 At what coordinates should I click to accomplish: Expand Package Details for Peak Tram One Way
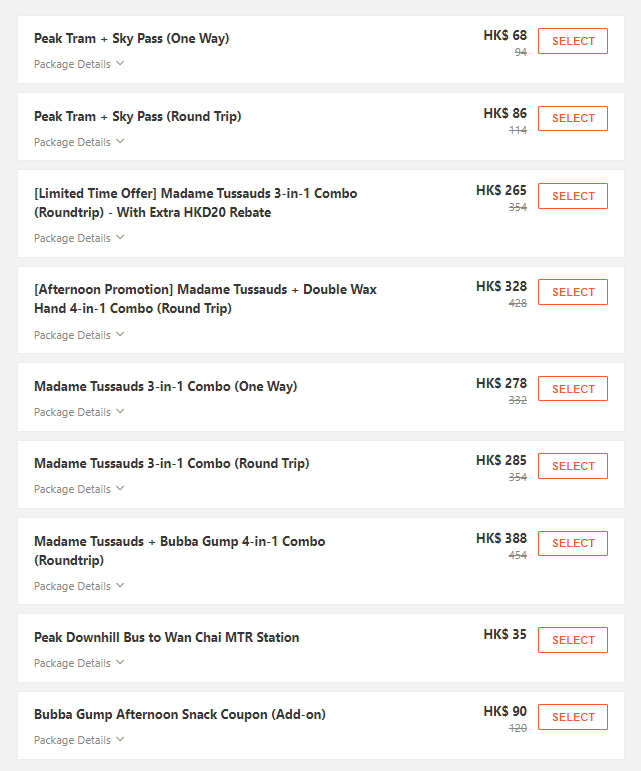coord(79,64)
